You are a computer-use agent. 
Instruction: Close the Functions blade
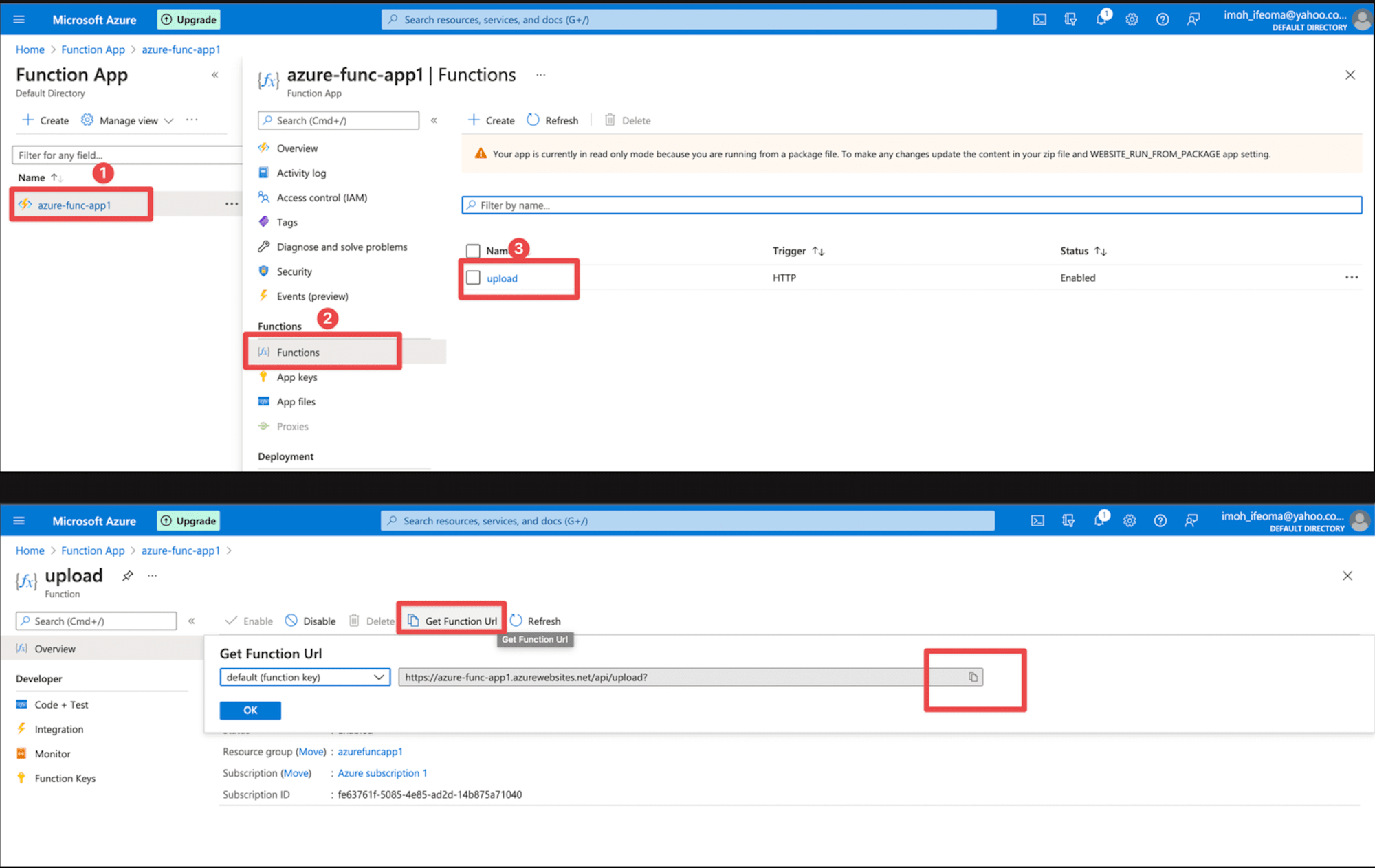1350,75
